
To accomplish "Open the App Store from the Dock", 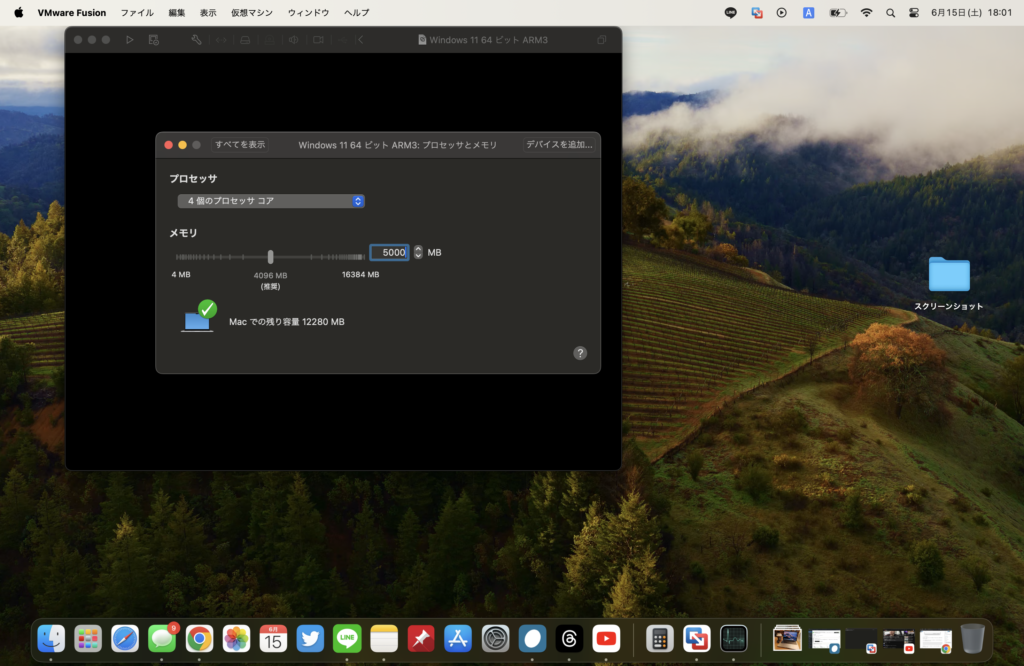I will point(458,638).
